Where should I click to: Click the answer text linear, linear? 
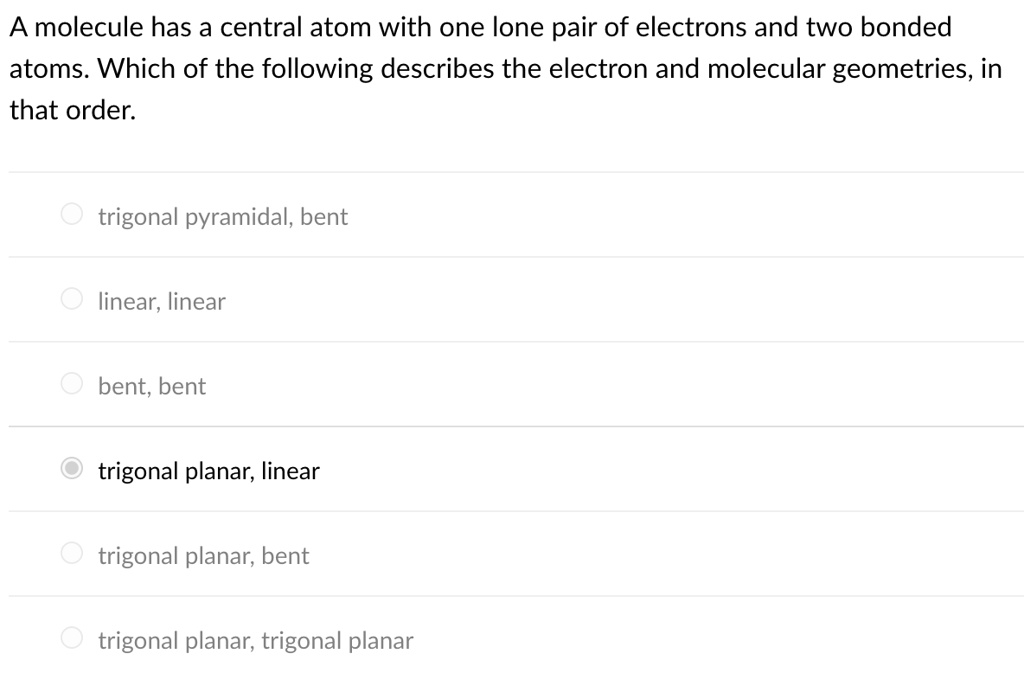click(161, 301)
